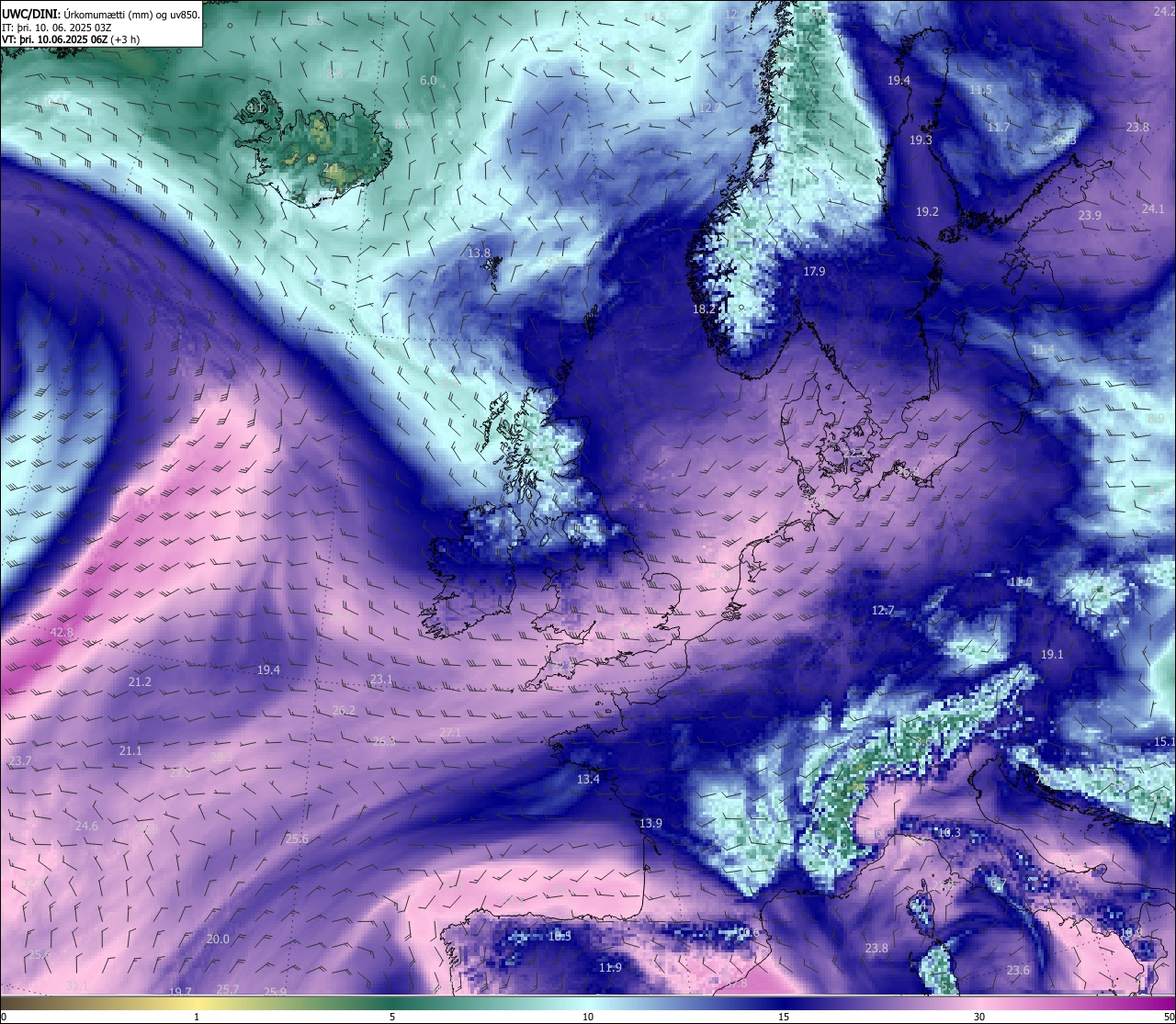Click the 17.9 map value
This screenshot has height=1024, width=1176.
pos(814,272)
